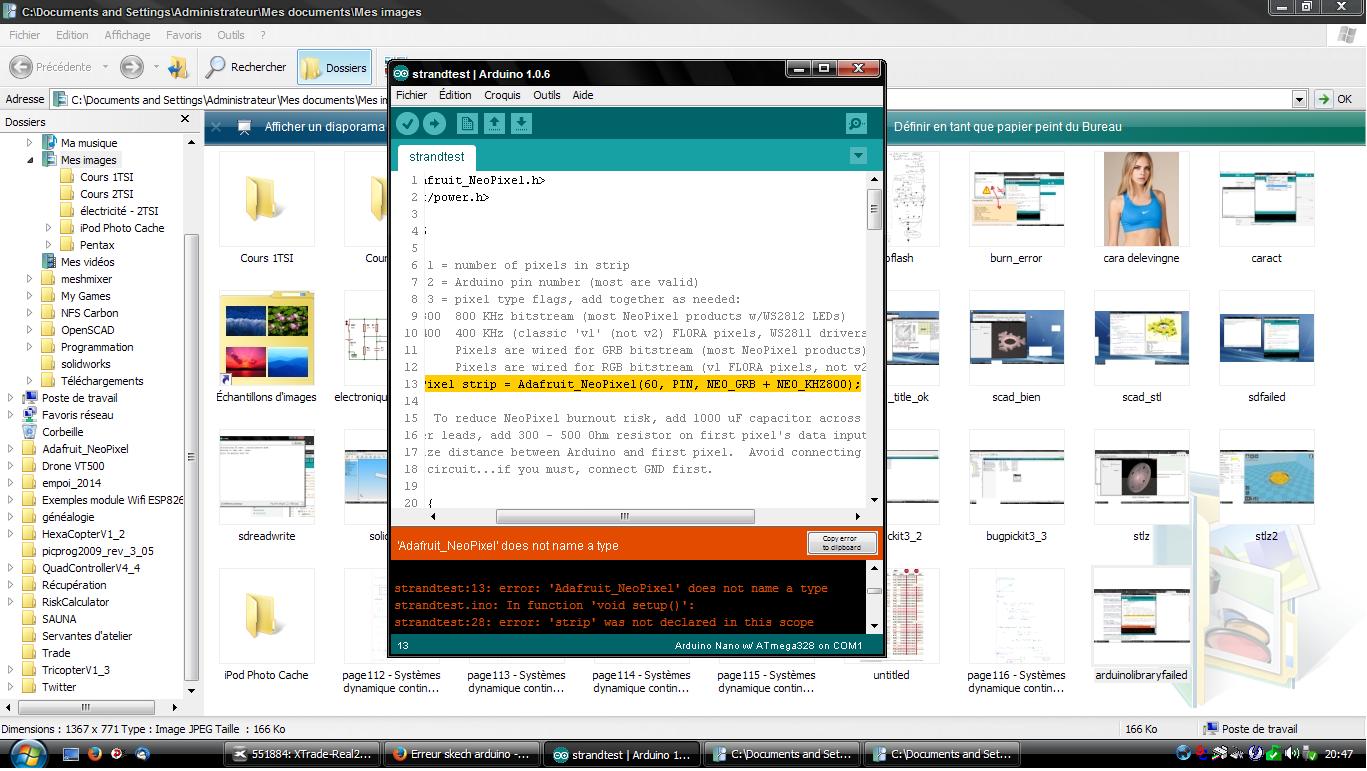
Task: Expand the Programmation tree node
Action: (29, 347)
